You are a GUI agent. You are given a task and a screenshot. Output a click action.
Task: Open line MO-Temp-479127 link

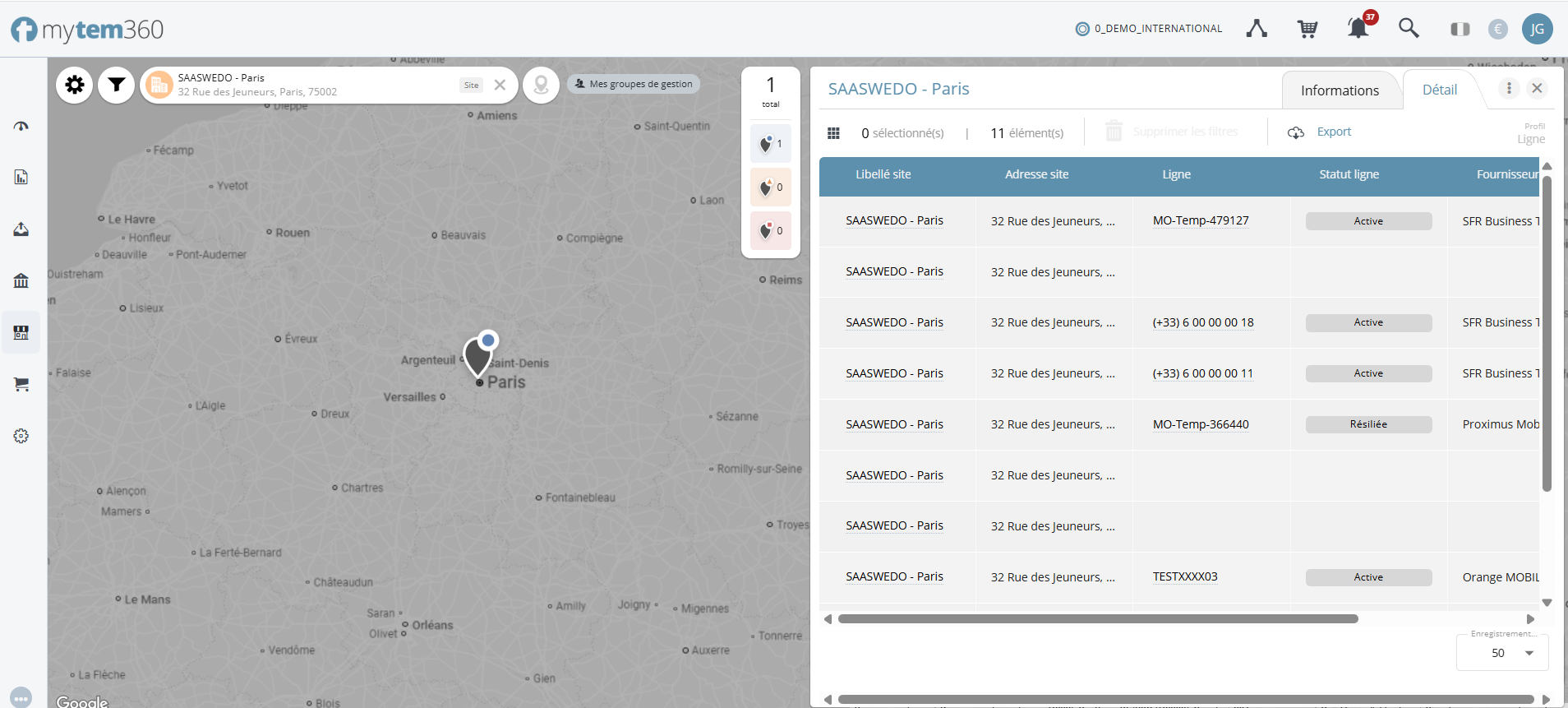click(x=1201, y=220)
